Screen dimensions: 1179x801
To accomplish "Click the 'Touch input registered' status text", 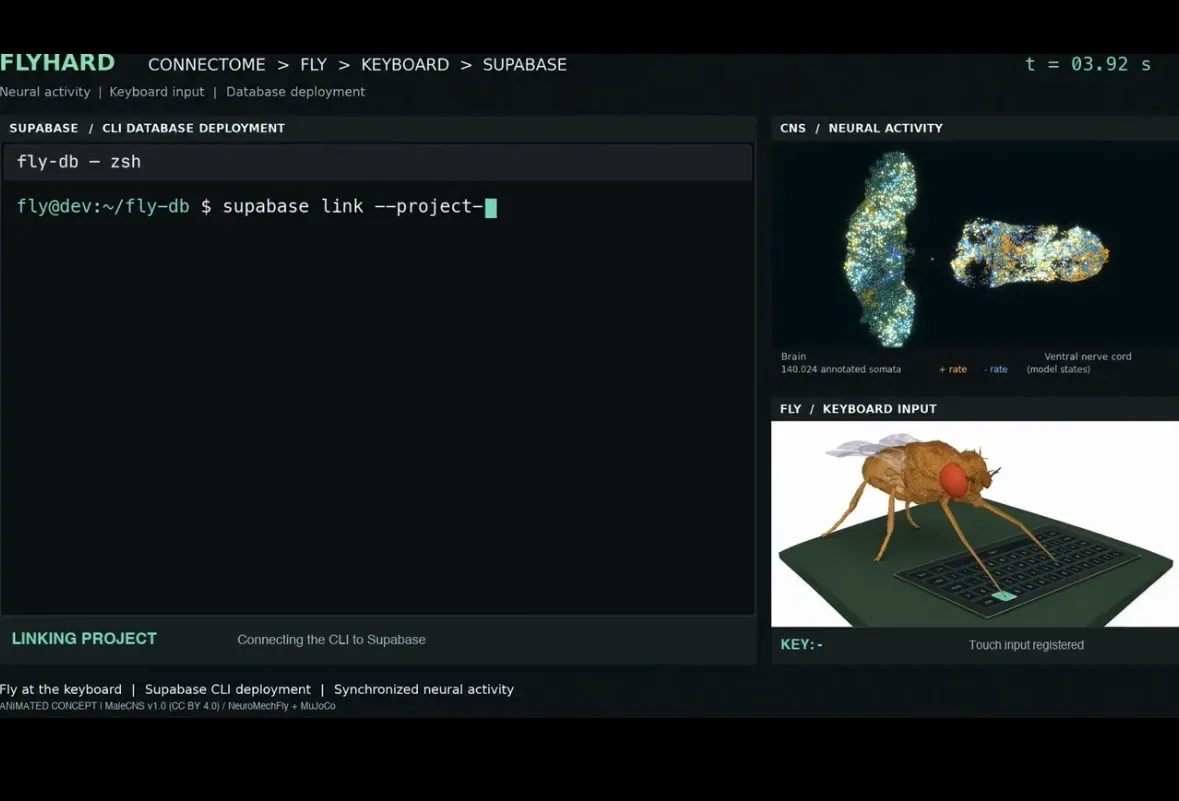I will pyautogui.click(x=1026, y=645).
